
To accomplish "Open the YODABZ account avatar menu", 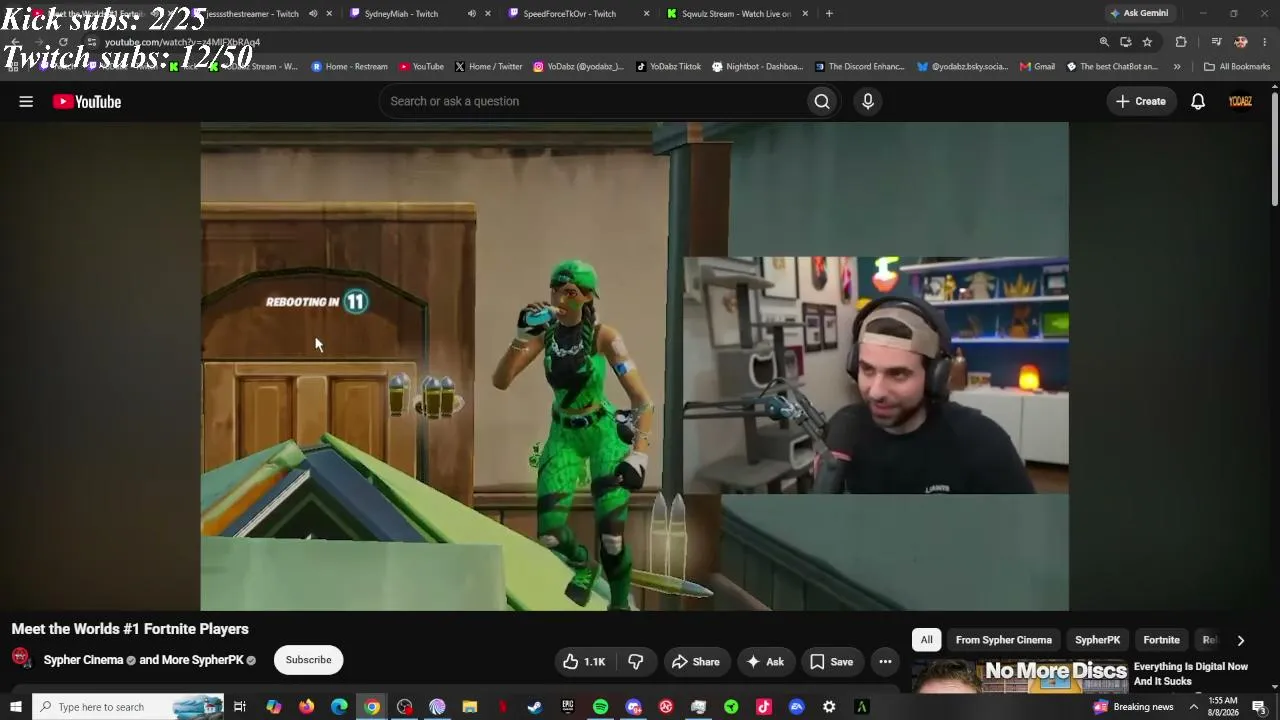I will (1240, 101).
